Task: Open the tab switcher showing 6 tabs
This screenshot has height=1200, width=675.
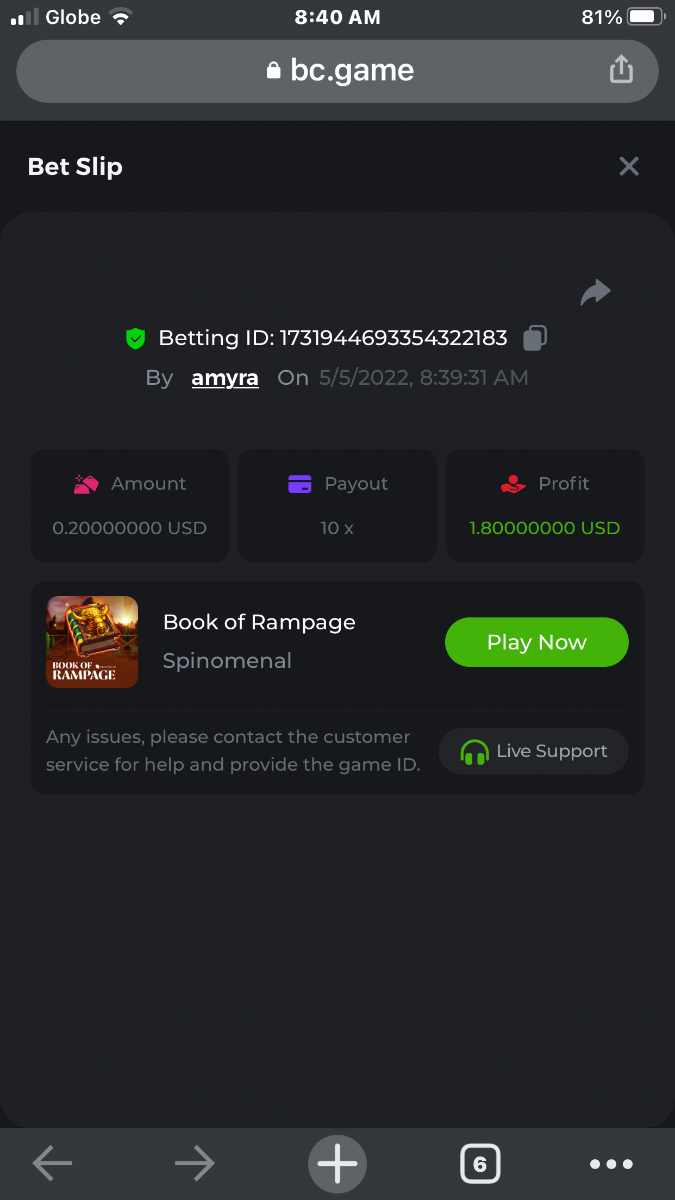Action: click(x=480, y=1164)
